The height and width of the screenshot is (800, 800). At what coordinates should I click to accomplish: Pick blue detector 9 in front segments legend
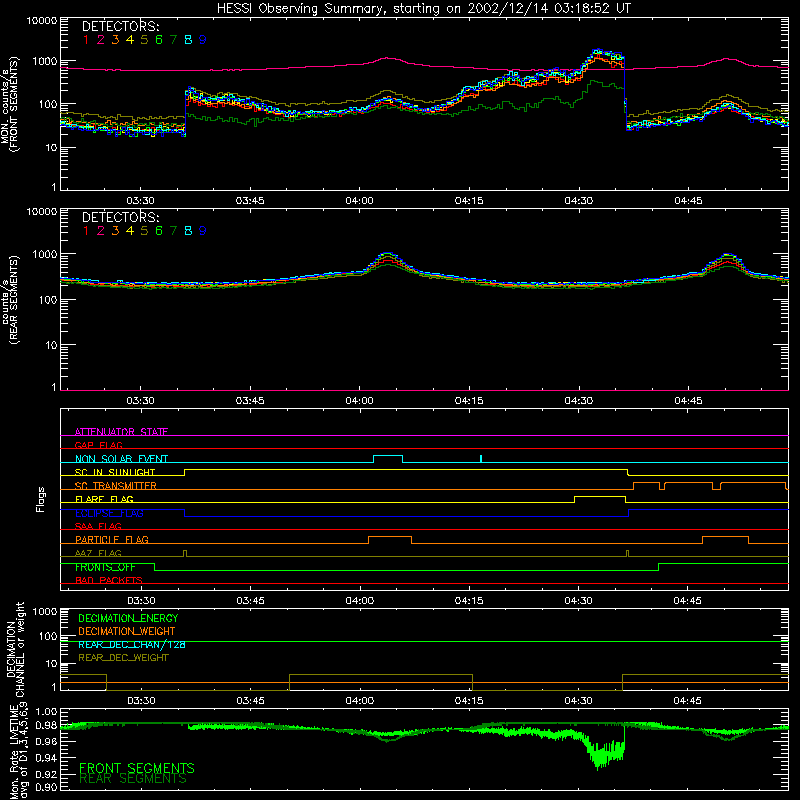pyautogui.click(x=203, y=40)
